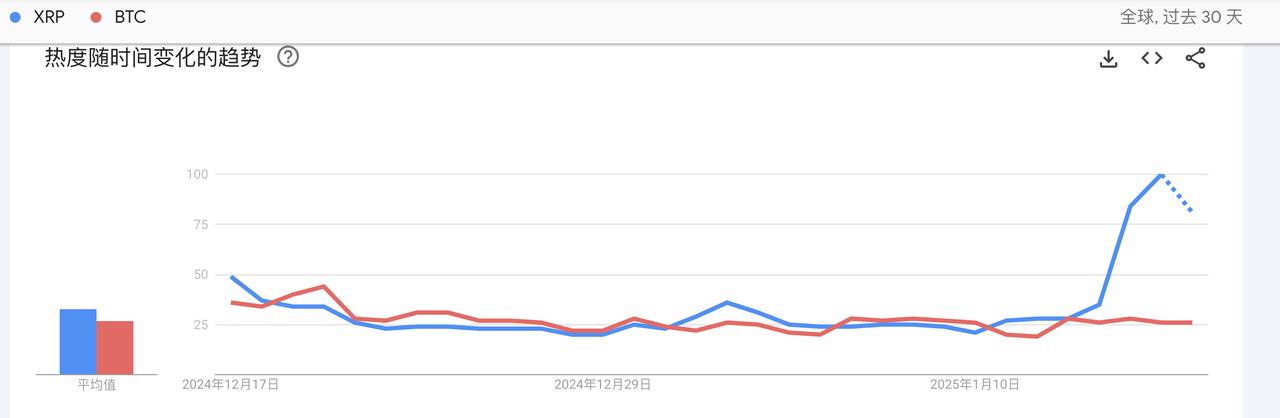The height and width of the screenshot is (418, 1280).
Task: Click the blue dot beside XRP
Action: [15, 17]
